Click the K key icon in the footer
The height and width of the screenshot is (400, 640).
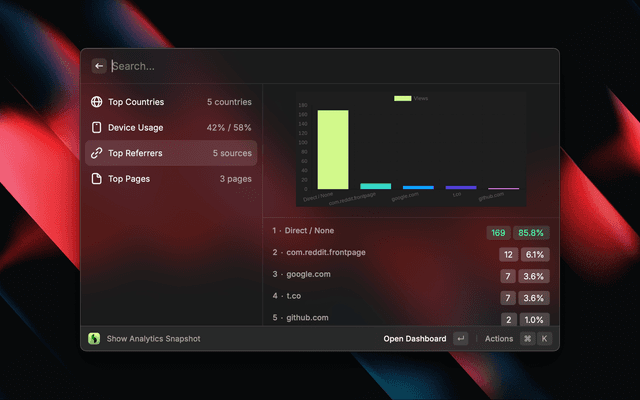pos(544,339)
